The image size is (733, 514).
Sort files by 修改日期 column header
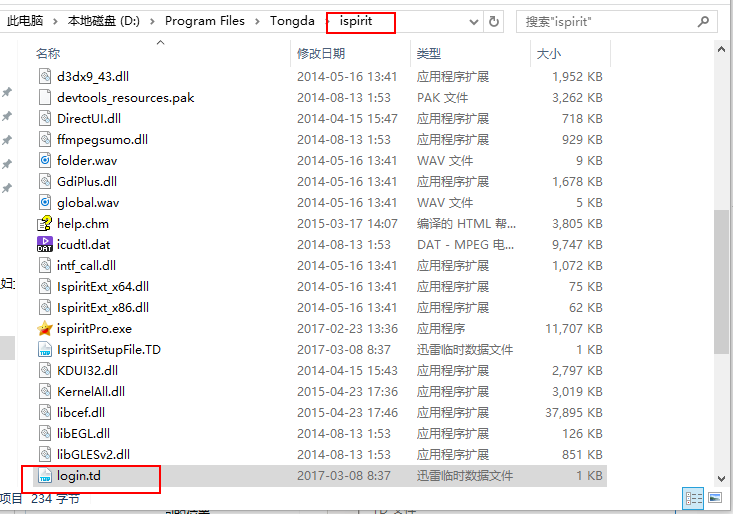point(321,54)
